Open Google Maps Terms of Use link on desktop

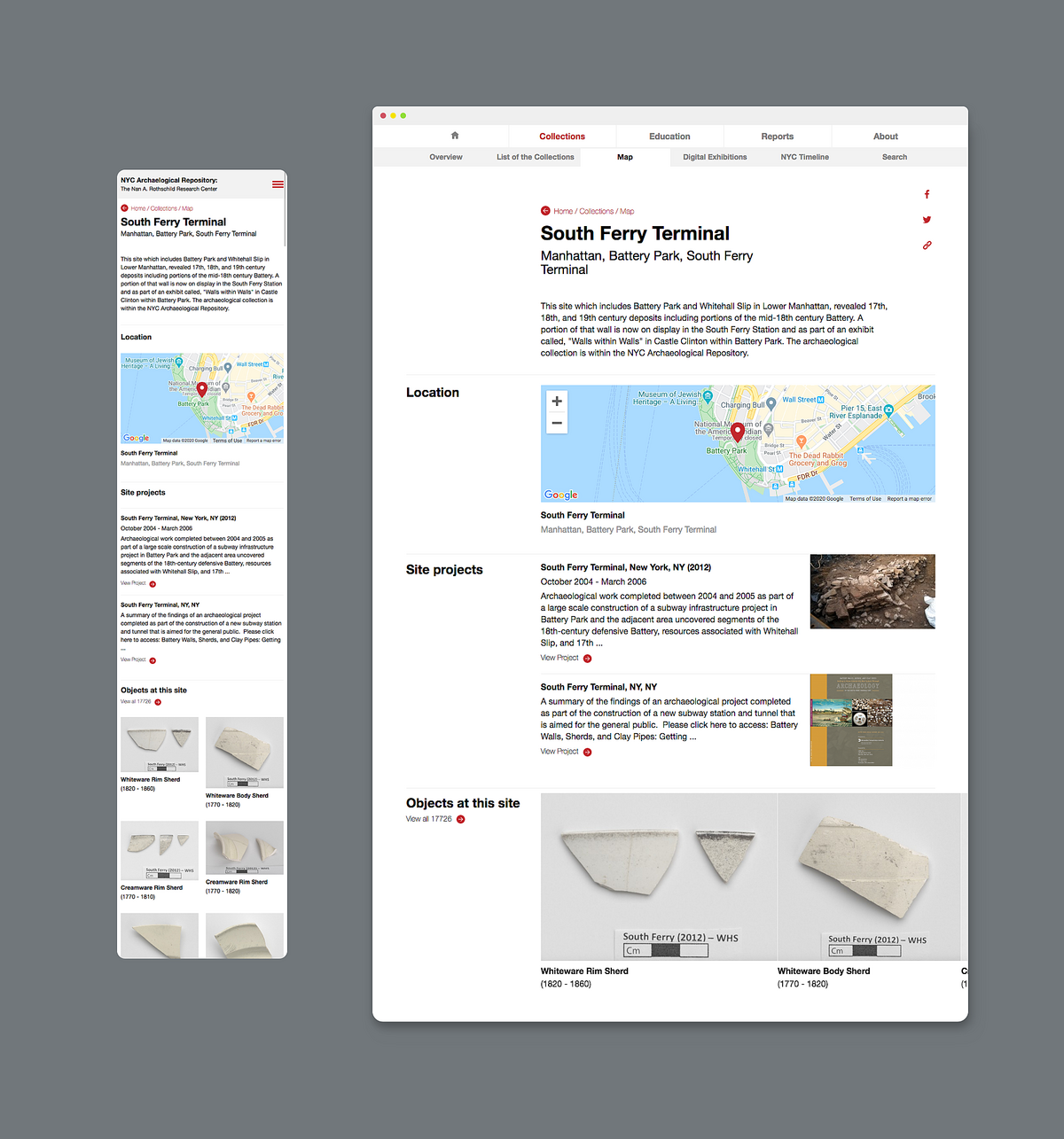click(864, 499)
